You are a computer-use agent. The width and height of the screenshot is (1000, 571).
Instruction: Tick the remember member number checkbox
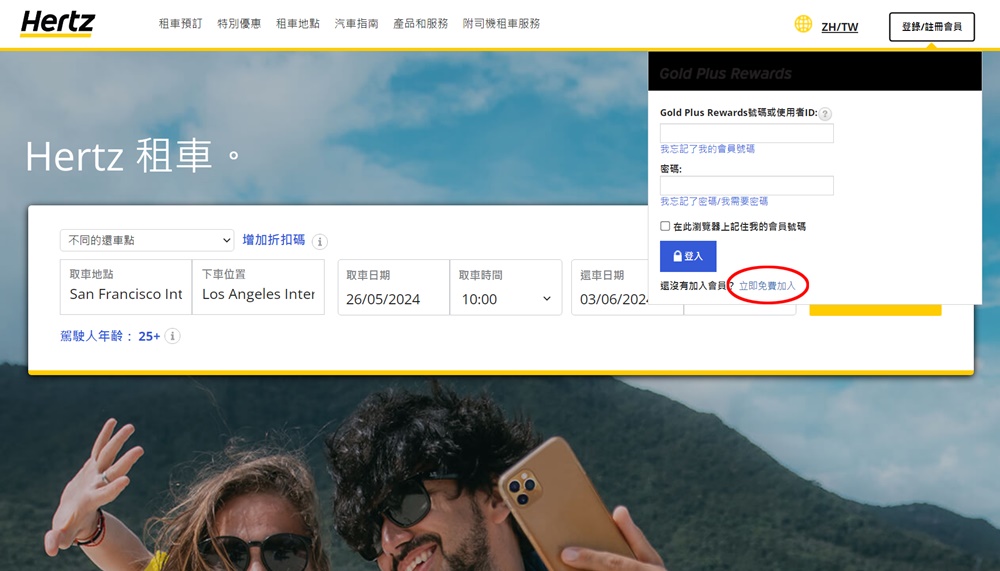click(665, 226)
